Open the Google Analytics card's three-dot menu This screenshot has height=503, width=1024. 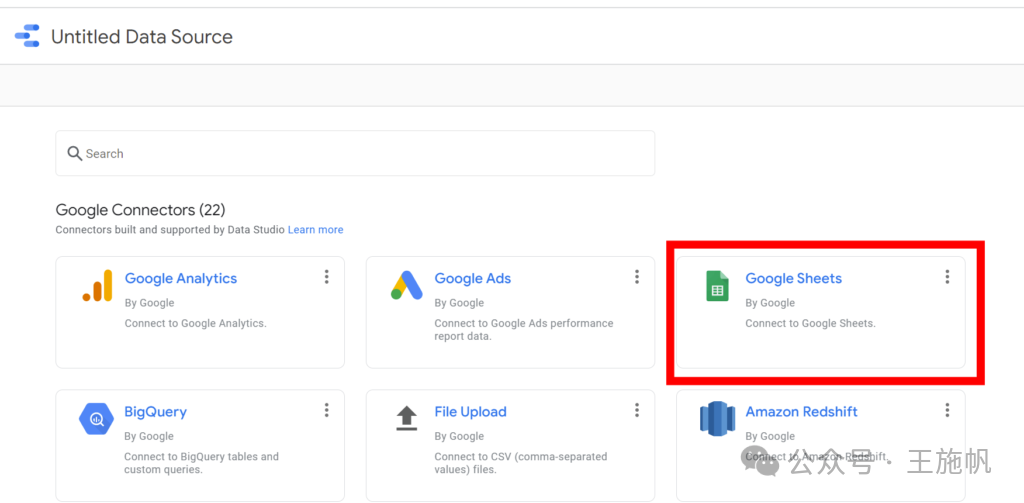click(327, 277)
